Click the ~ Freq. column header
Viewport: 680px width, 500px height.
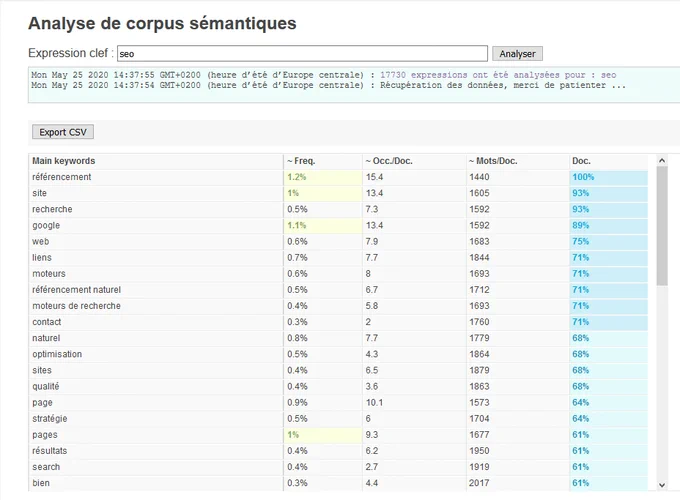[x=323, y=161]
